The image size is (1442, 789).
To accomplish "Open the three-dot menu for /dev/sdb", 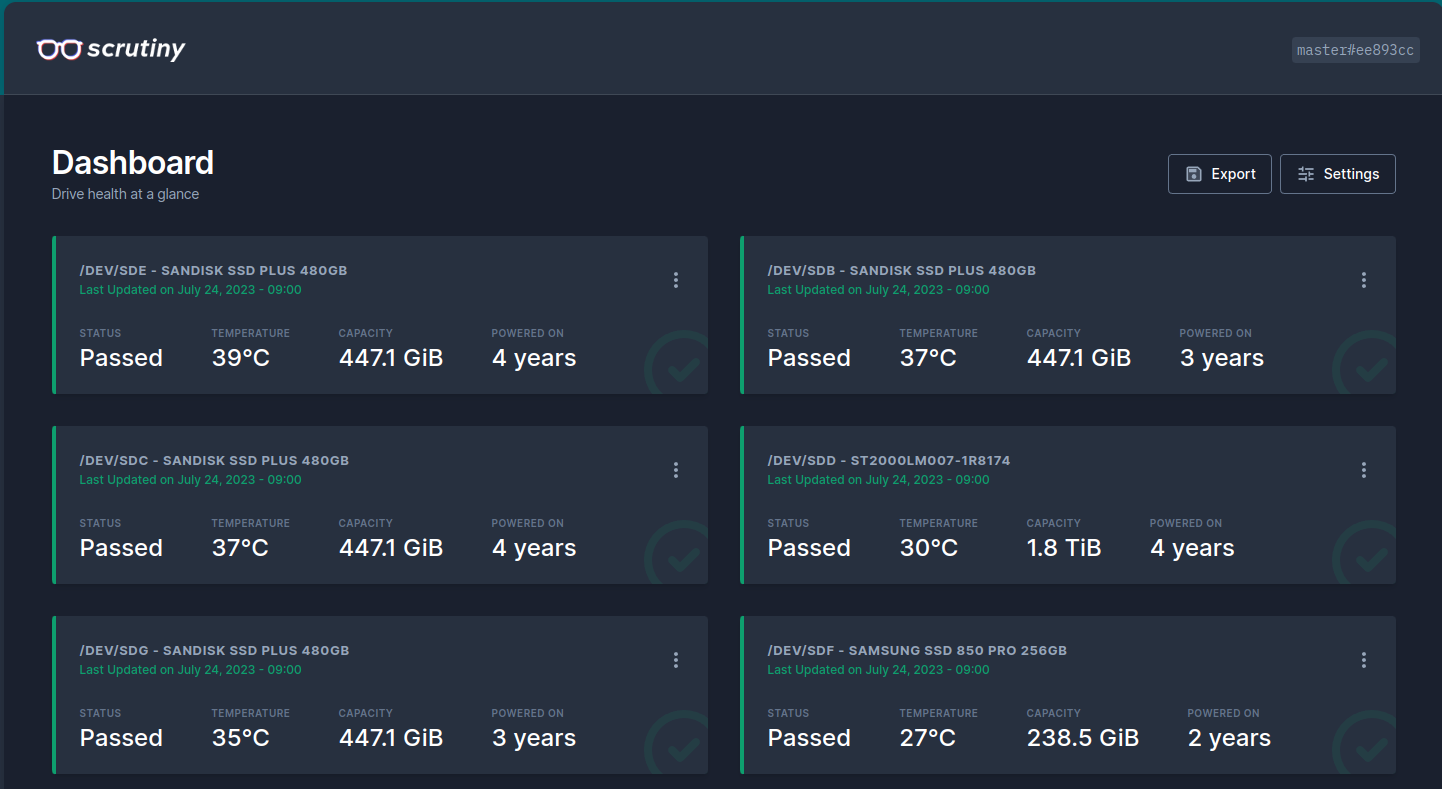I will pyautogui.click(x=1364, y=280).
